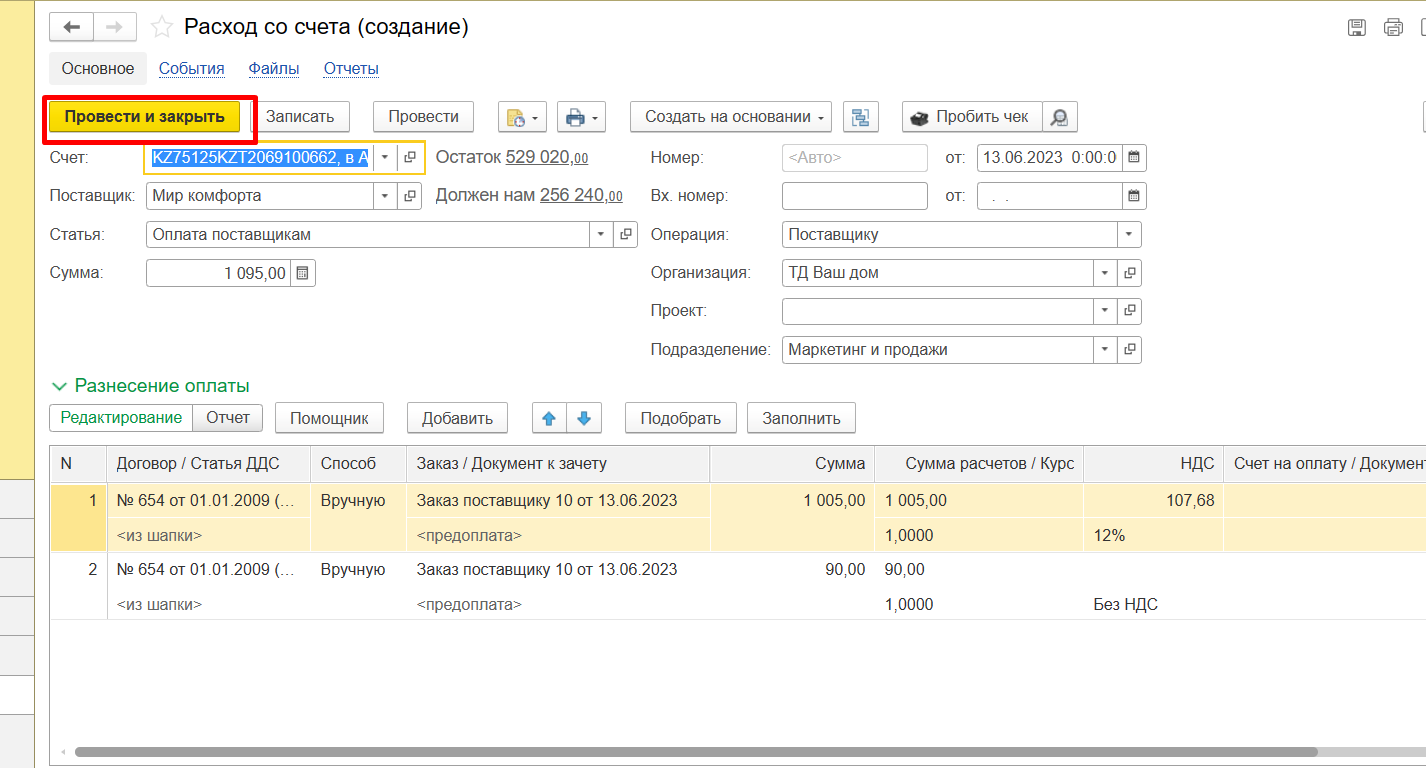Expand the Поставщик dropdown list

click(x=385, y=197)
